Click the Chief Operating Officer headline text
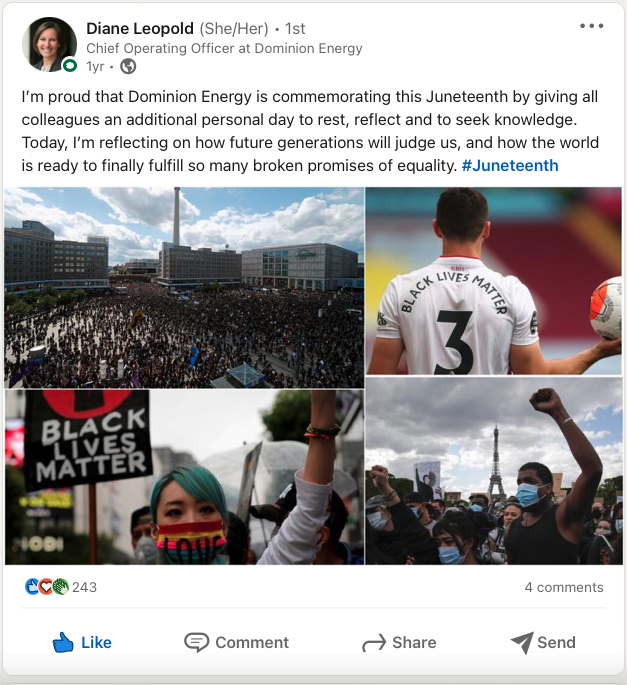This screenshot has height=685, width=627. [x=224, y=48]
